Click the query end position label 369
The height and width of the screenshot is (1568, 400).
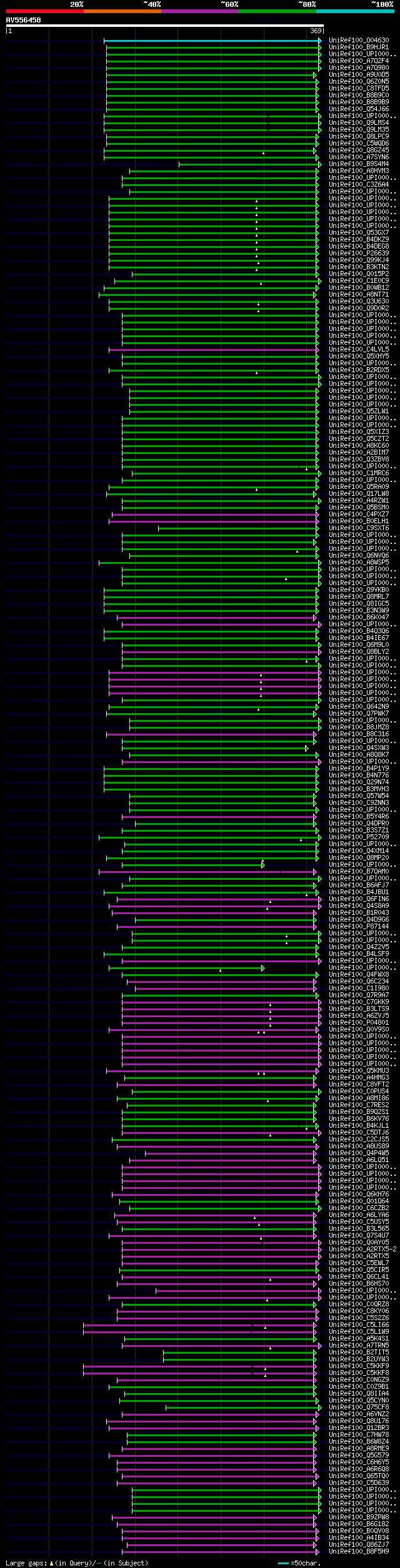[316, 31]
